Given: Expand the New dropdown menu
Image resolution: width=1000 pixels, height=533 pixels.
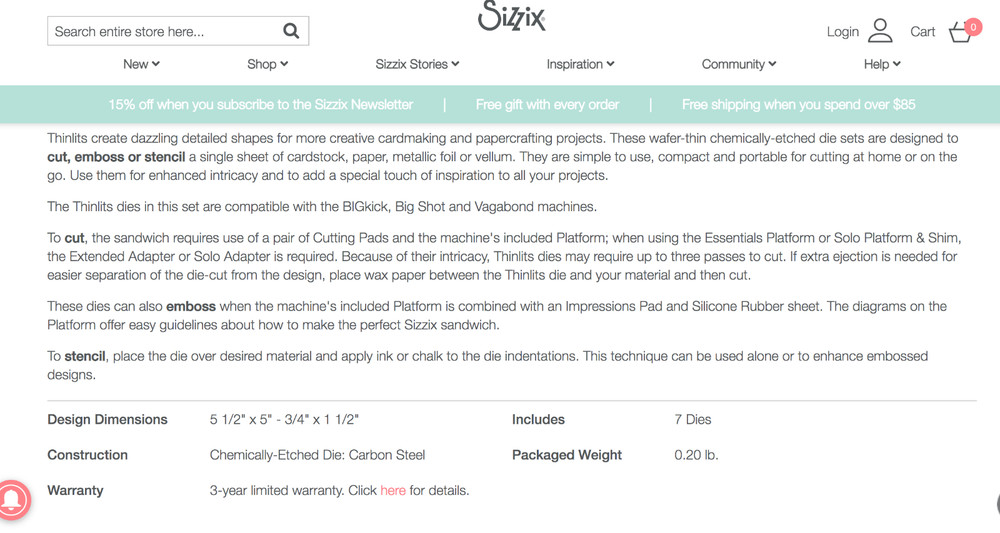Looking at the screenshot, I should click(x=141, y=64).
